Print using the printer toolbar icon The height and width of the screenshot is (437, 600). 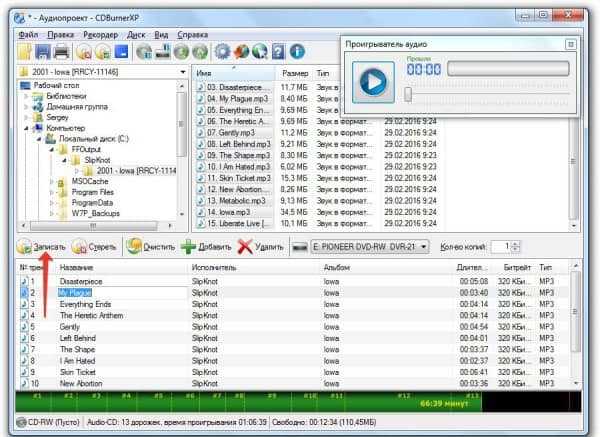61,51
